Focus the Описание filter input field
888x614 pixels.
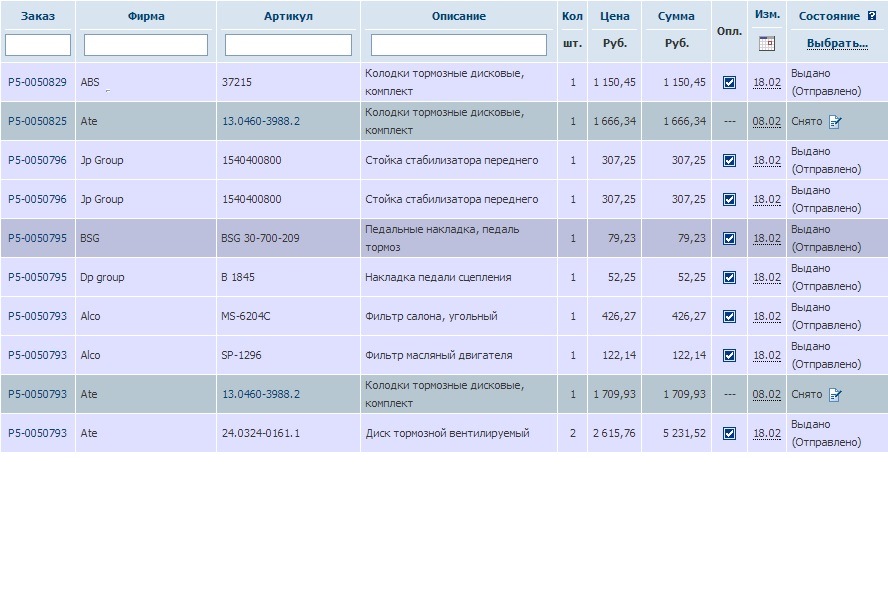(459, 45)
